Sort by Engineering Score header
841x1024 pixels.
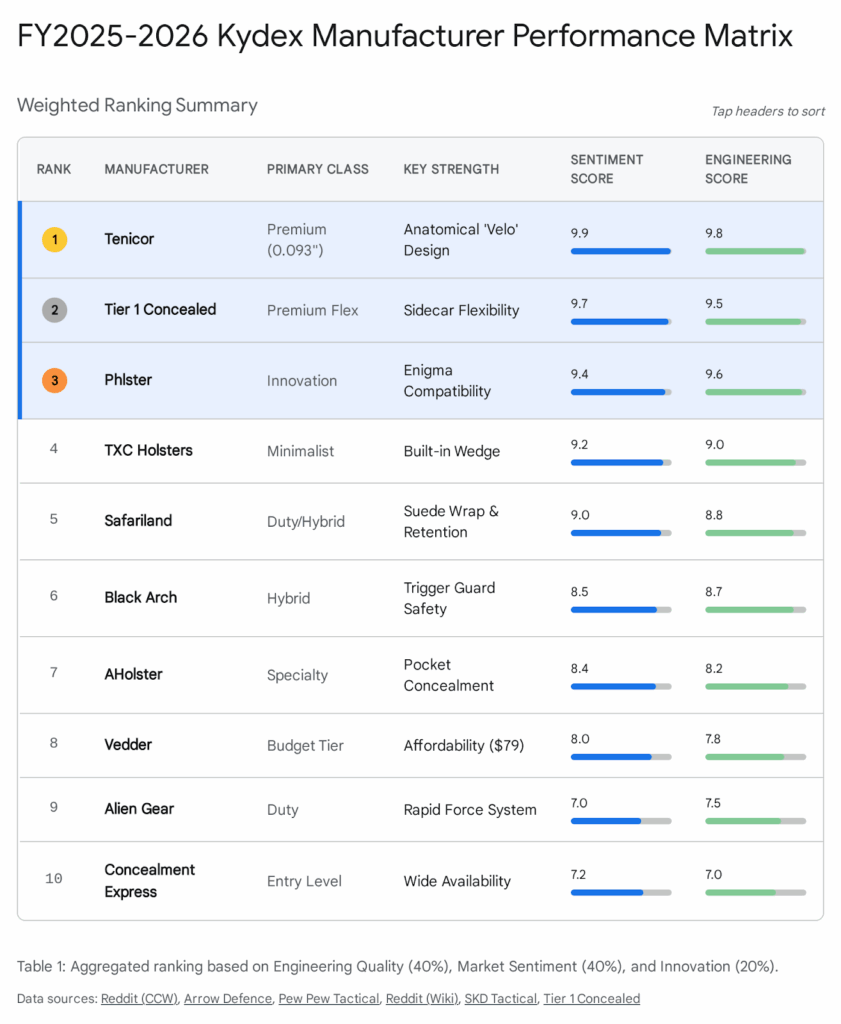(x=748, y=169)
